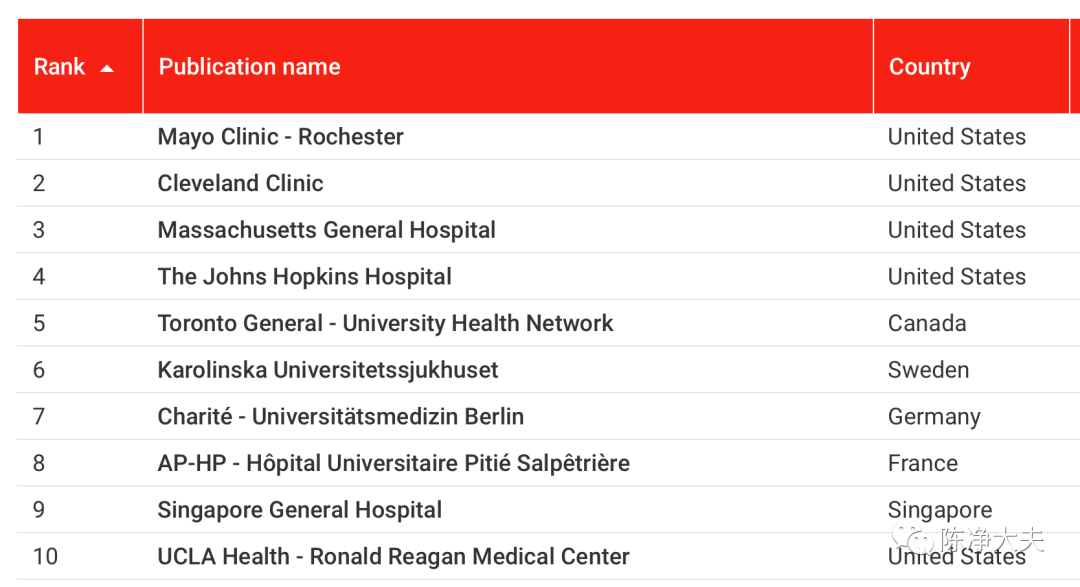Image resolution: width=1080 pixels, height=587 pixels.
Task: Select Charité - Universitätsmedizin Berlin row
Action: [548, 417]
